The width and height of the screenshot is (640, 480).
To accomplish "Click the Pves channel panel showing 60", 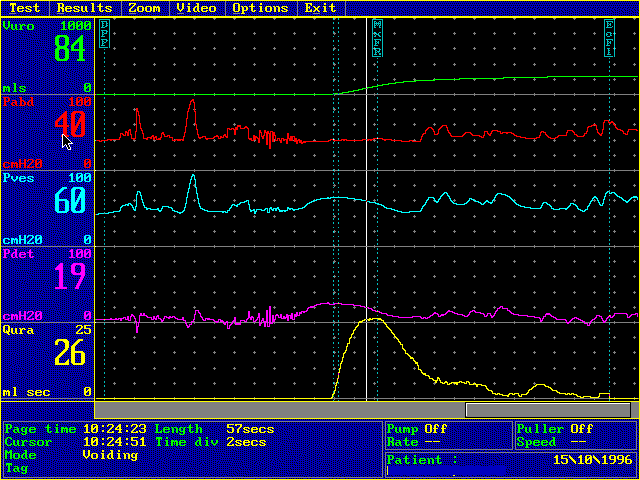I will coord(47,208).
